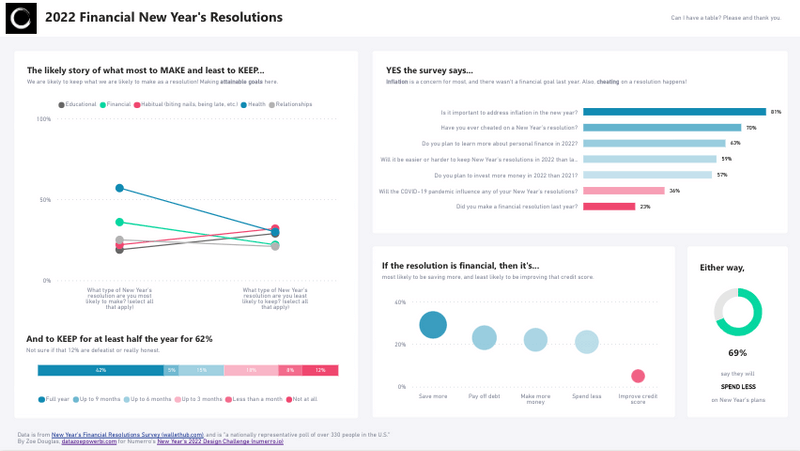Select the Health legend marker
This screenshot has height=451, width=800.
(x=244, y=105)
